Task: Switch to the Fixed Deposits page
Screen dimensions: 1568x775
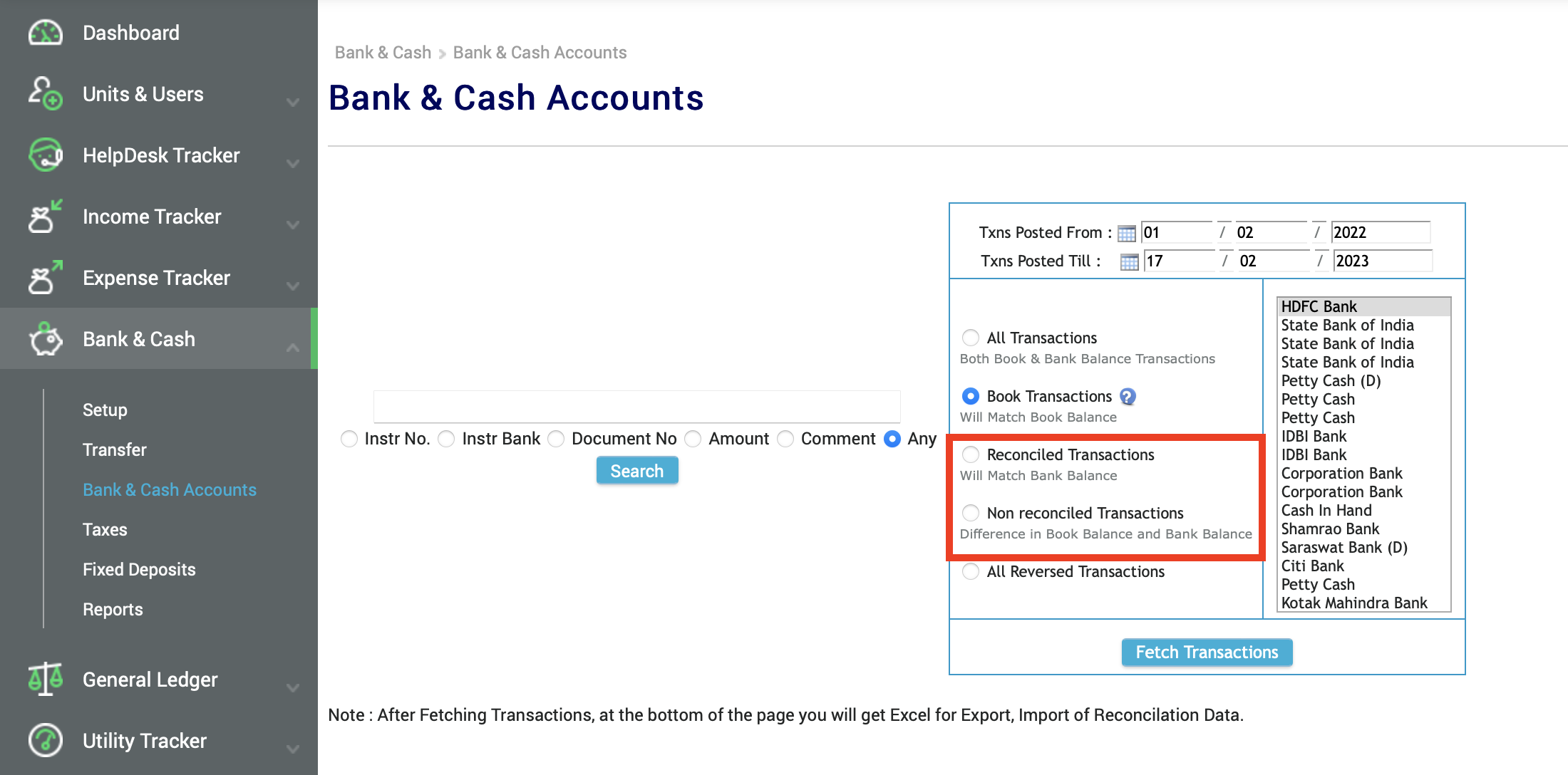Action: (138, 569)
